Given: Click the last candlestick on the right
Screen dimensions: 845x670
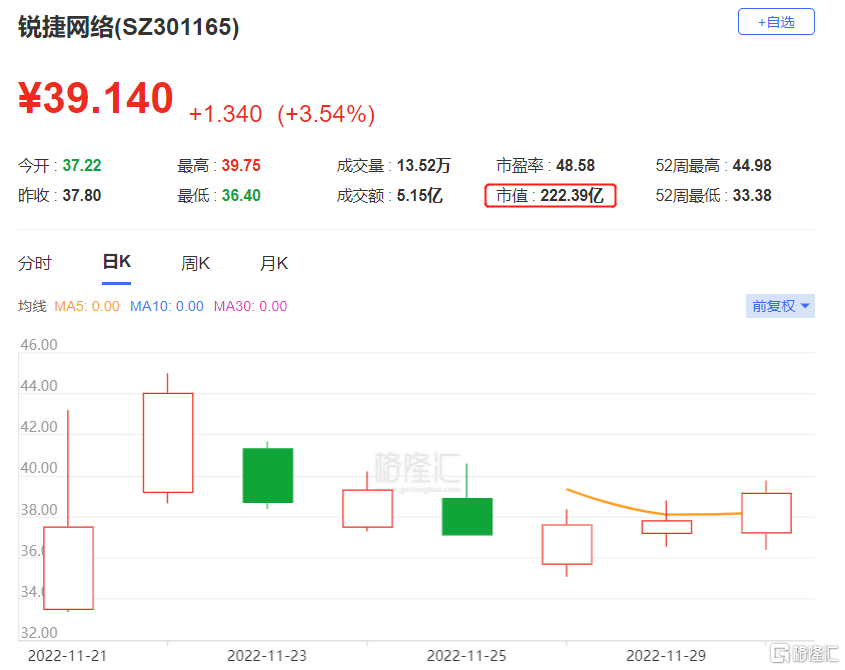Looking at the screenshot, I should click(x=766, y=513).
